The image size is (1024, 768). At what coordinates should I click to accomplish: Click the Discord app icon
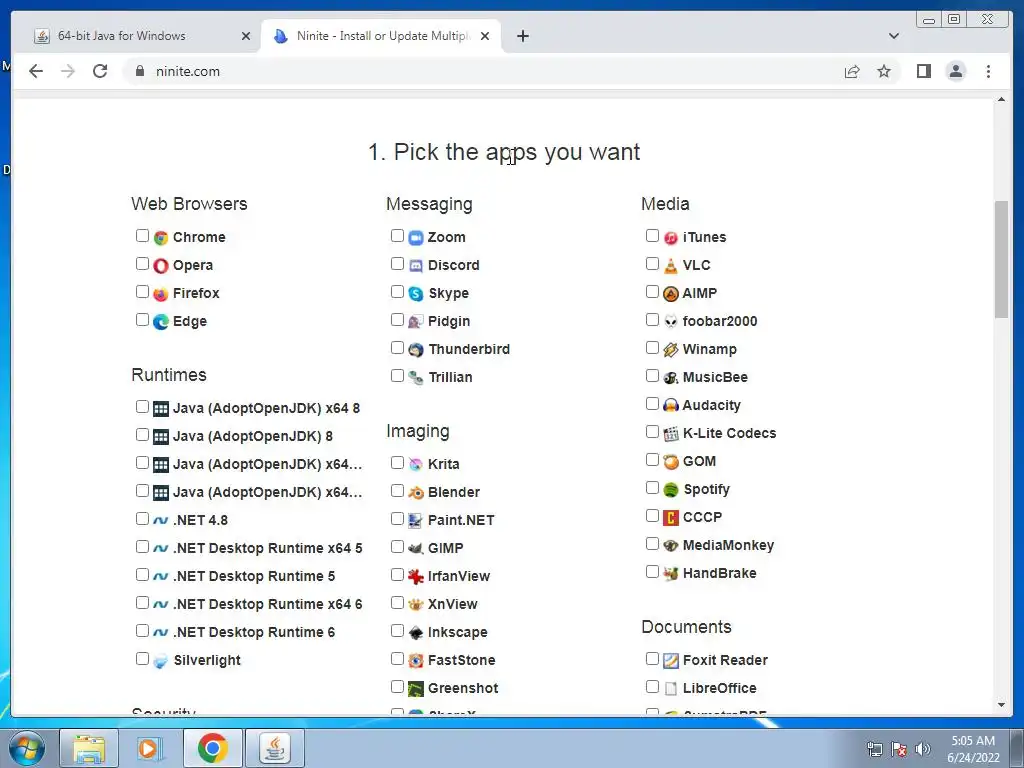(x=416, y=266)
